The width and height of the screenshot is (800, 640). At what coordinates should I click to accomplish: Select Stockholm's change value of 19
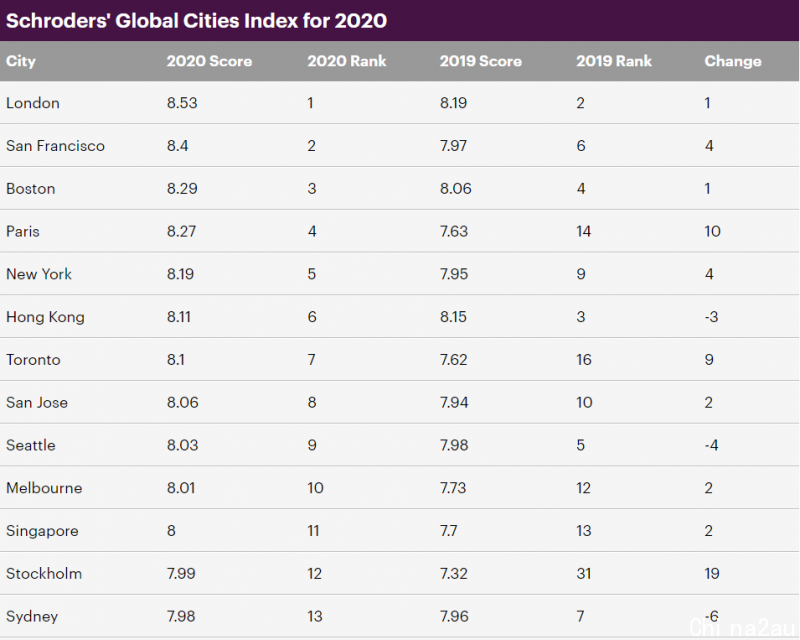click(x=712, y=574)
